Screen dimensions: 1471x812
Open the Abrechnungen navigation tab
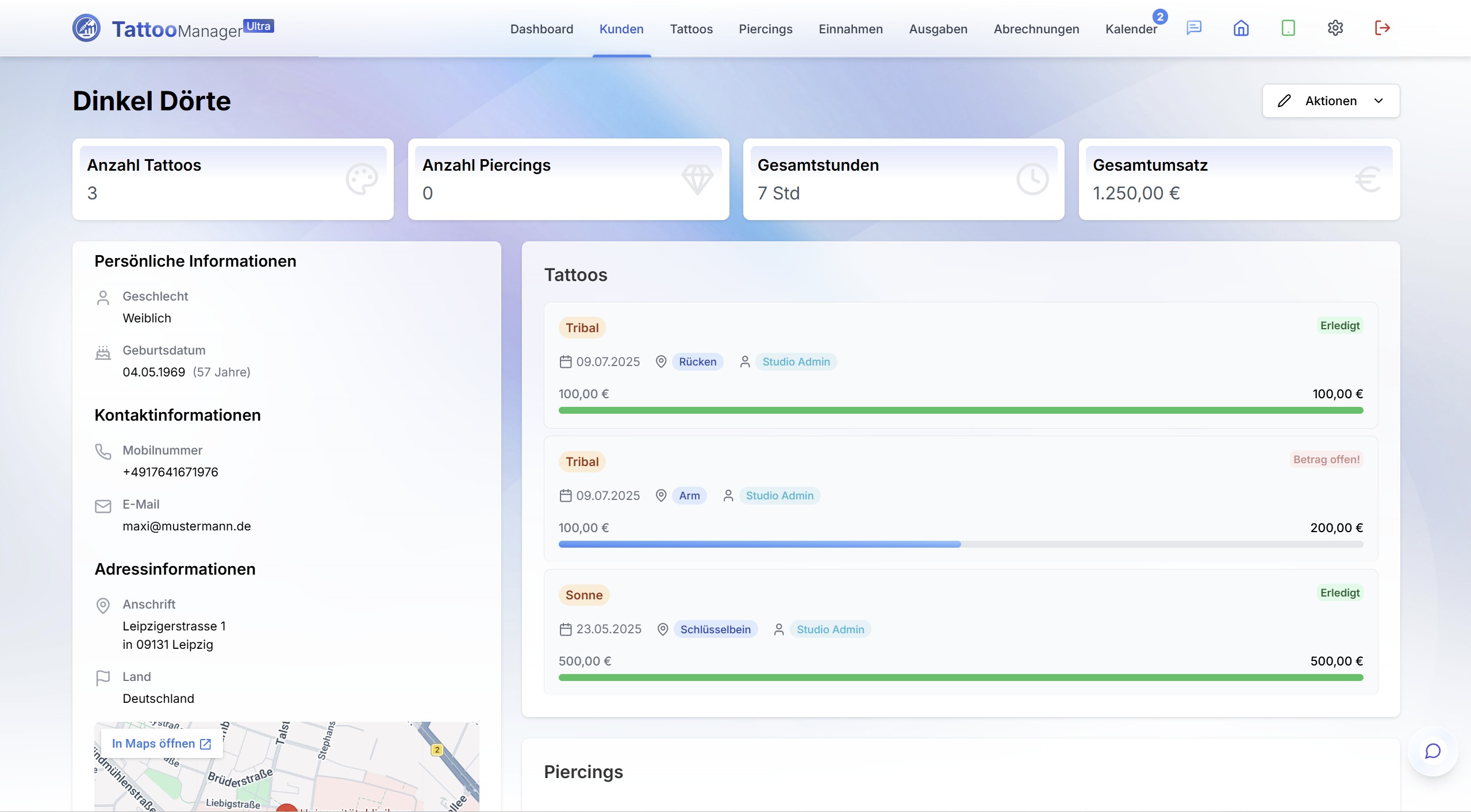tap(1036, 29)
